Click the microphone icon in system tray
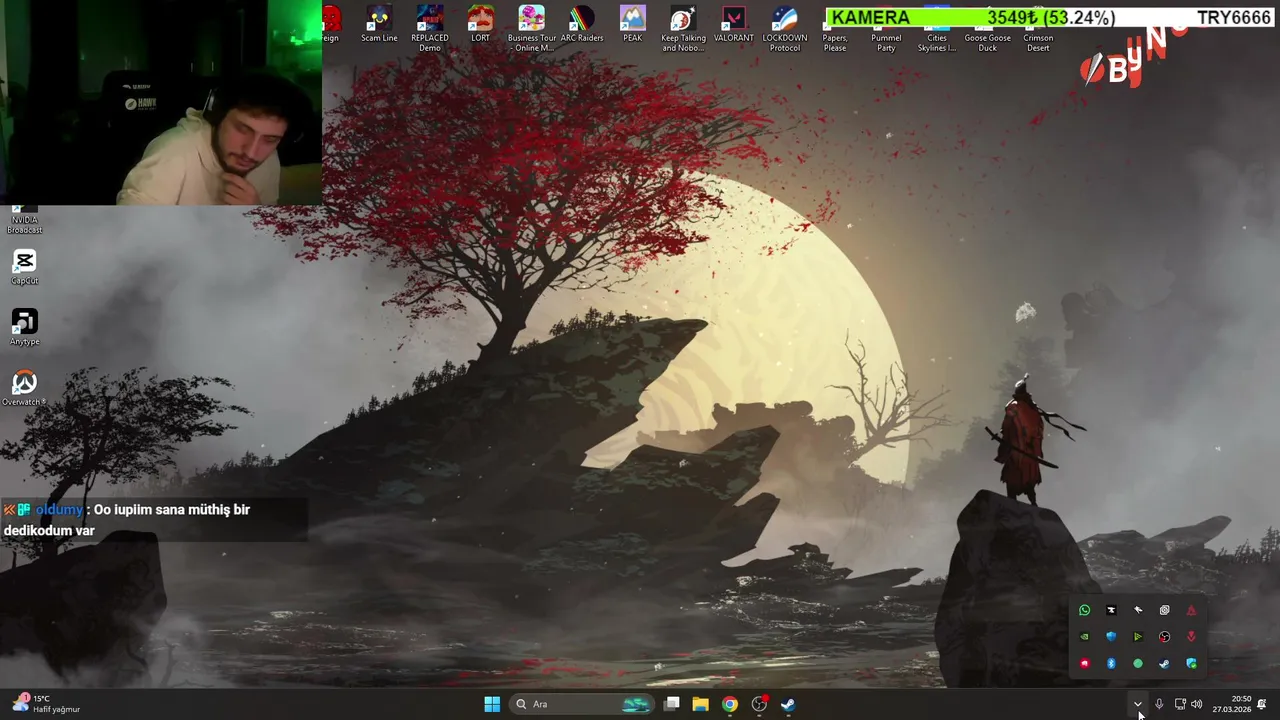Image resolution: width=1280 pixels, height=720 pixels. click(x=1159, y=704)
